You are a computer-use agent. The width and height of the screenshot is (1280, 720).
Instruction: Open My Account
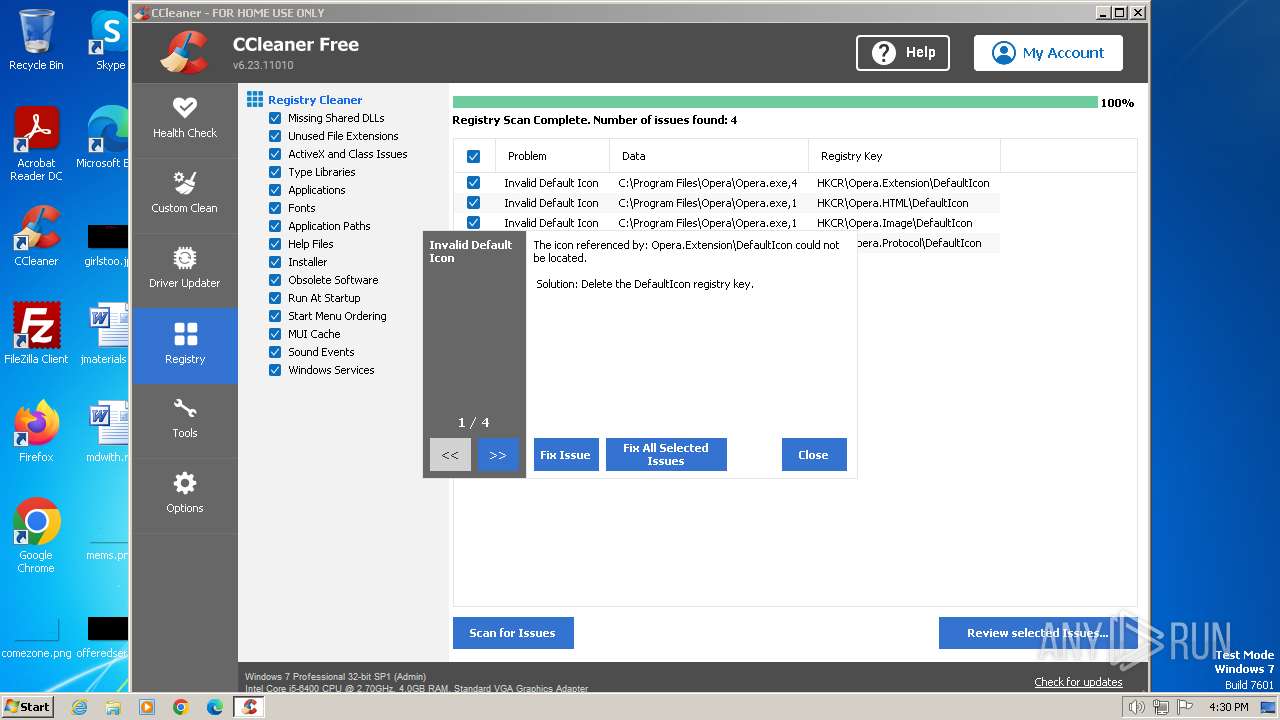click(x=1048, y=53)
